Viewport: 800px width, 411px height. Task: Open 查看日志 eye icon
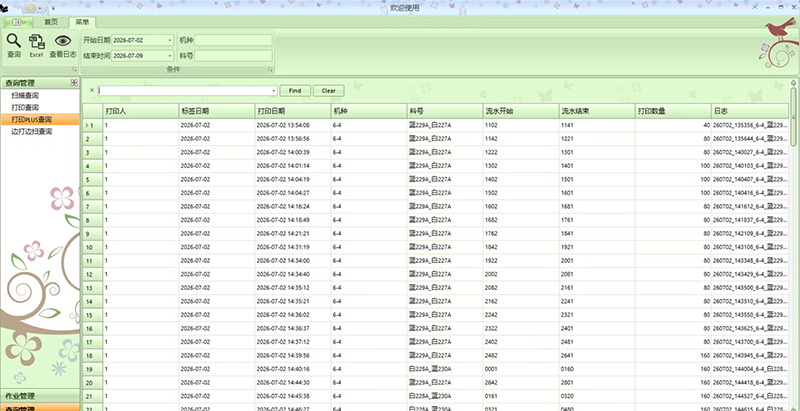(x=63, y=41)
